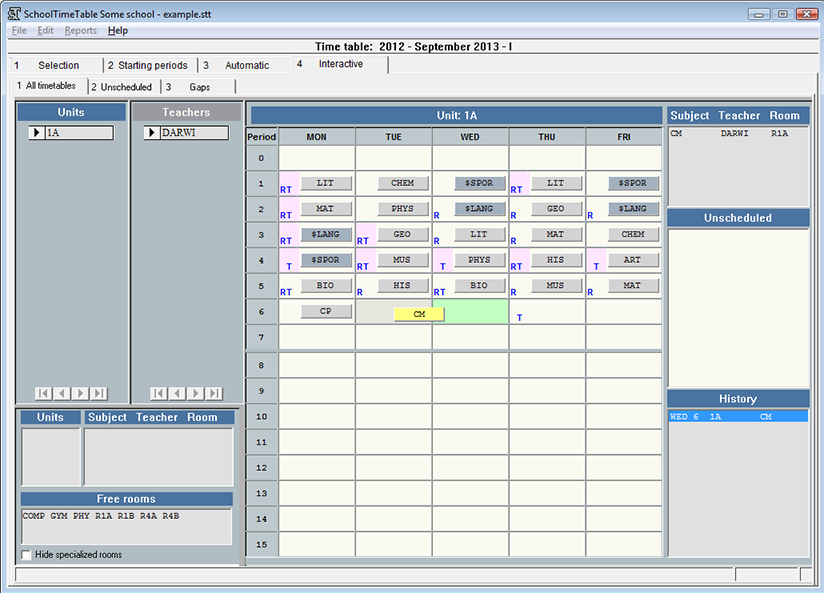Select the MAT lesson on Friday period 5
The width and height of the screenshot is (824, 593).
point(633,285)
